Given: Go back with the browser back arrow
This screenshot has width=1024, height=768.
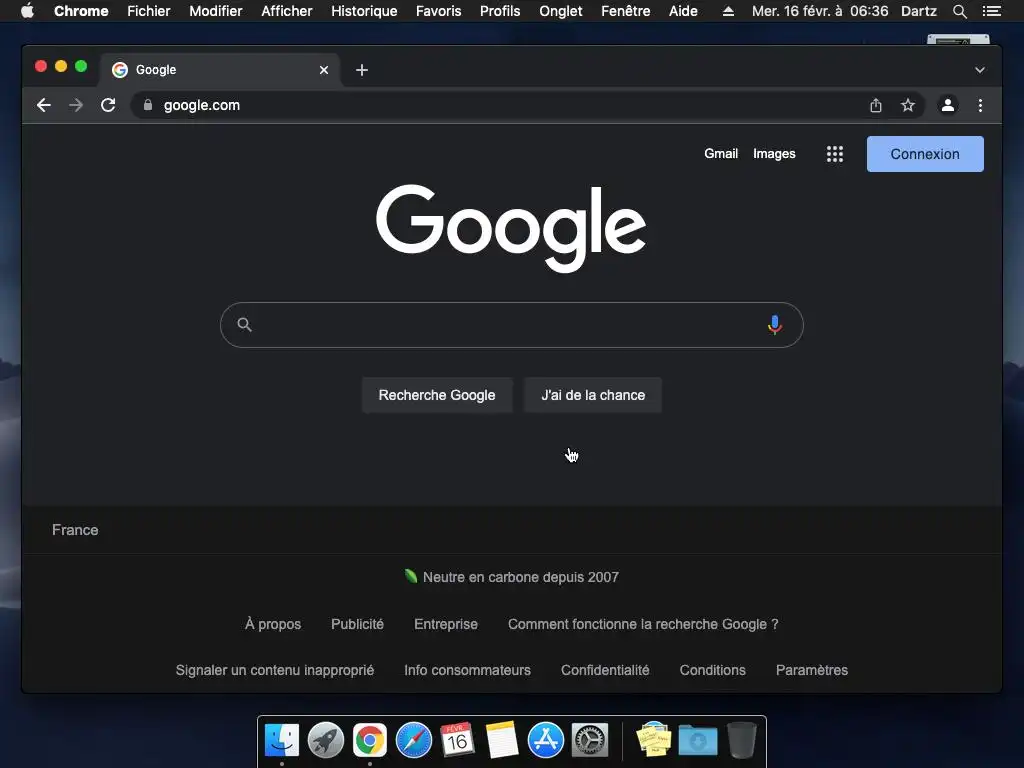Looking at the screenshot, I should click(44, 105).
